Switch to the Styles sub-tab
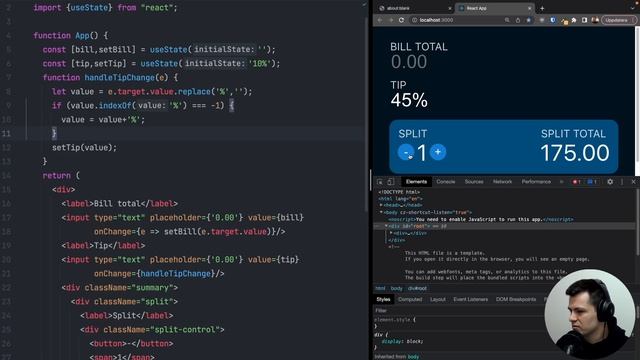This screenshot has width=640, height=360. (x=383, y=299)
